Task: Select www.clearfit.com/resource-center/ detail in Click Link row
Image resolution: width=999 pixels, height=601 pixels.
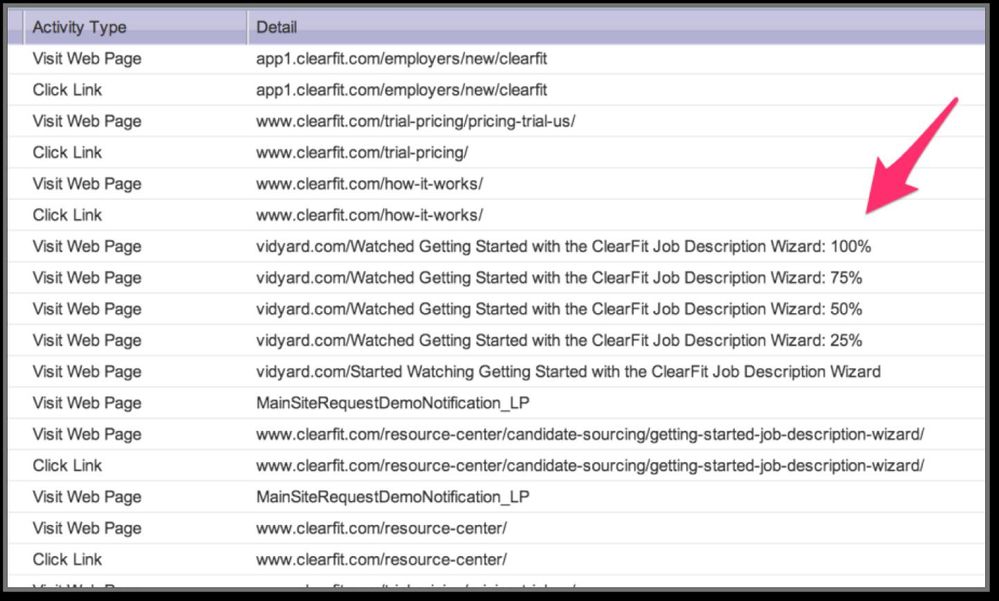Action: tap(382, 560)
